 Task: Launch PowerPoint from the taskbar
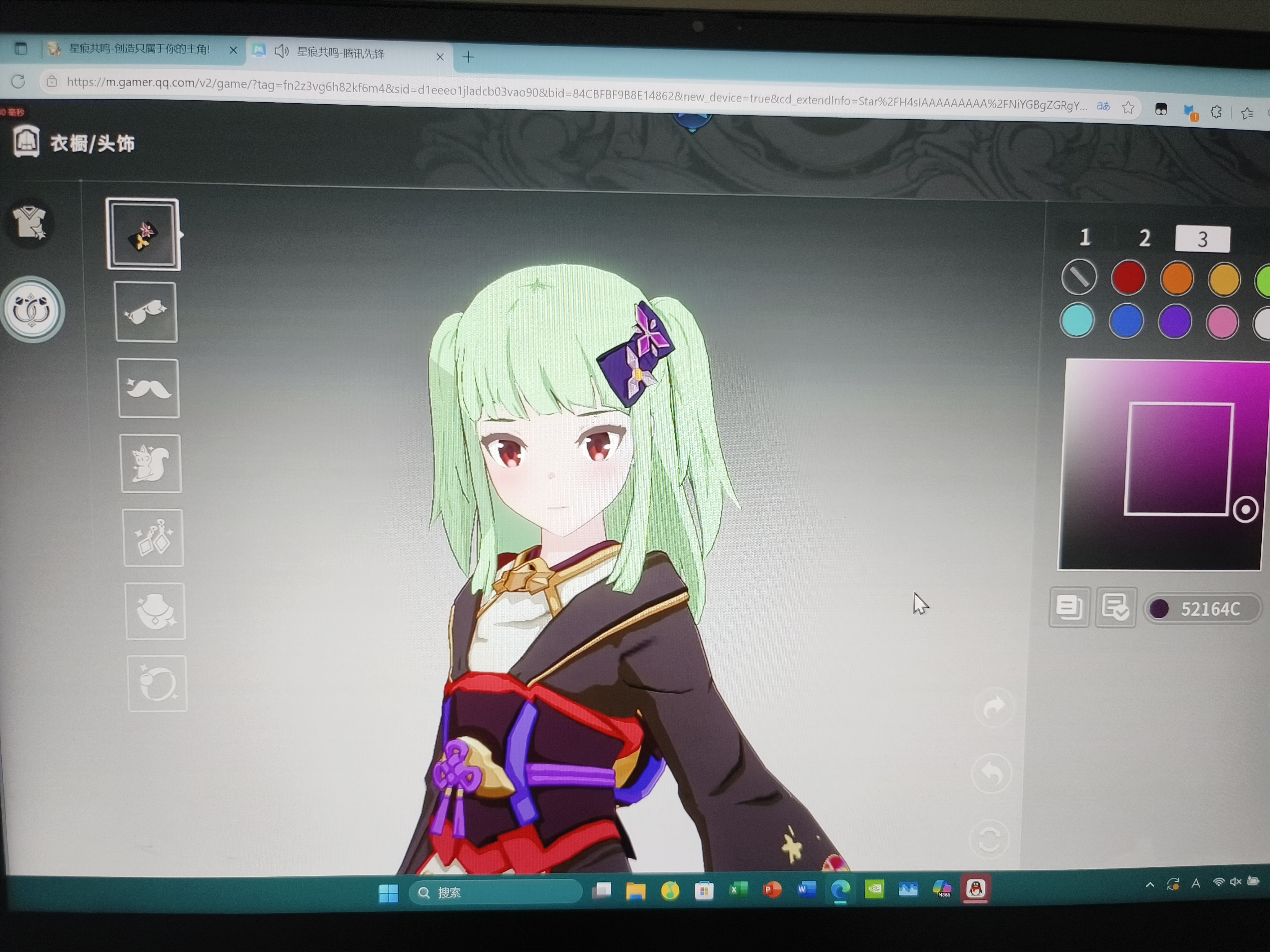772,889
